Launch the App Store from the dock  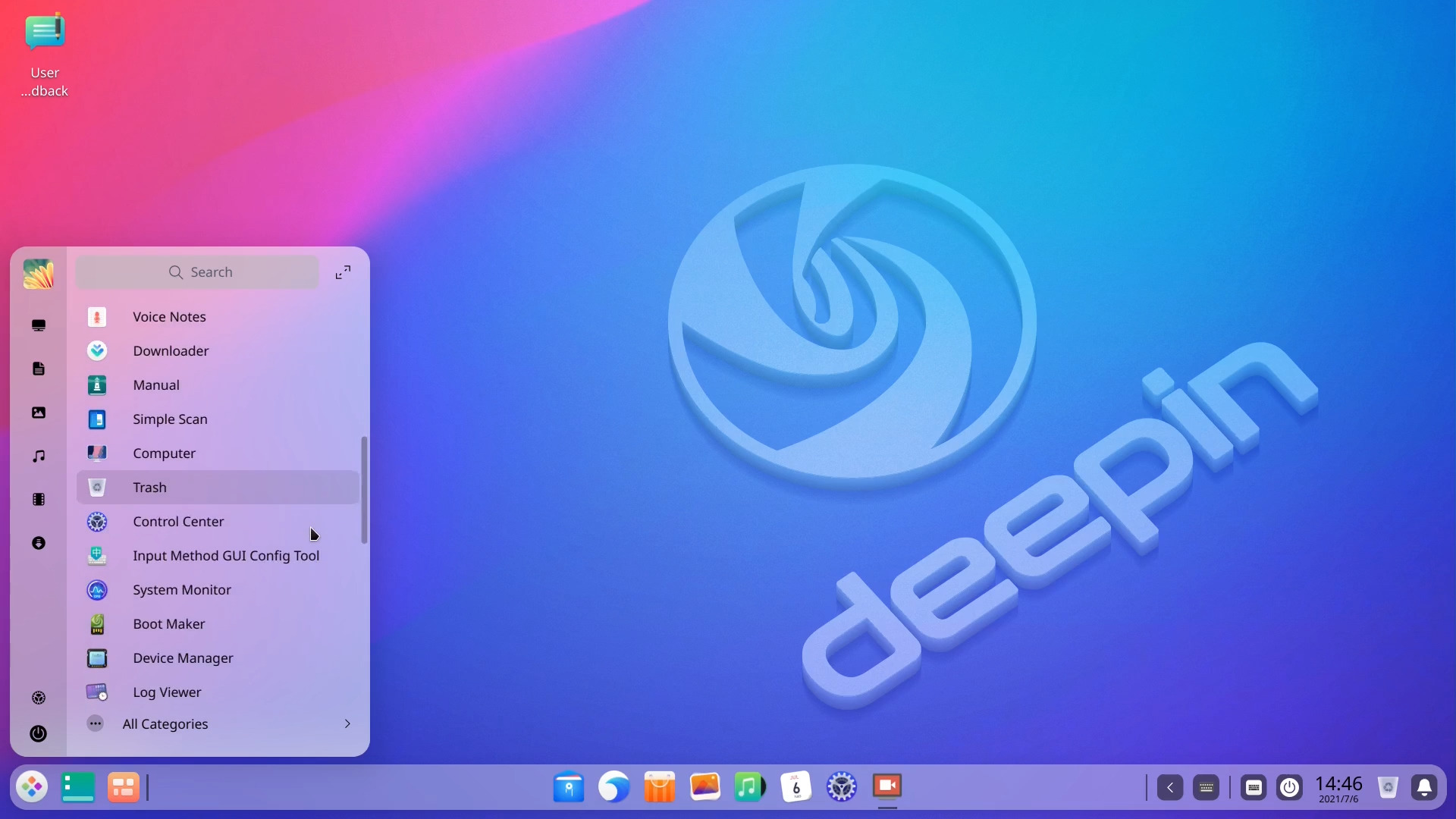click(659, 787)
